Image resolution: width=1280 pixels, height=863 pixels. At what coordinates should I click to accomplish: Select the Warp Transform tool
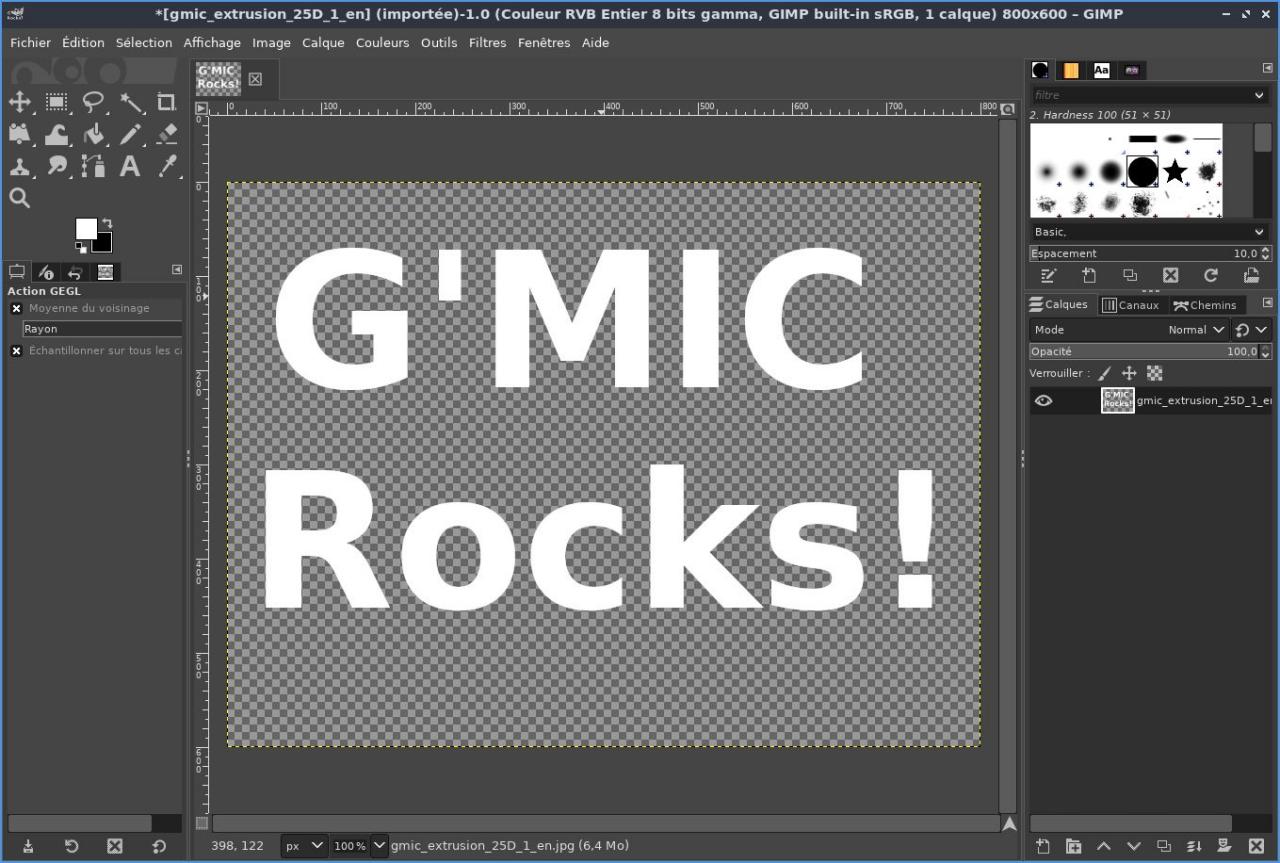[57, 134]
